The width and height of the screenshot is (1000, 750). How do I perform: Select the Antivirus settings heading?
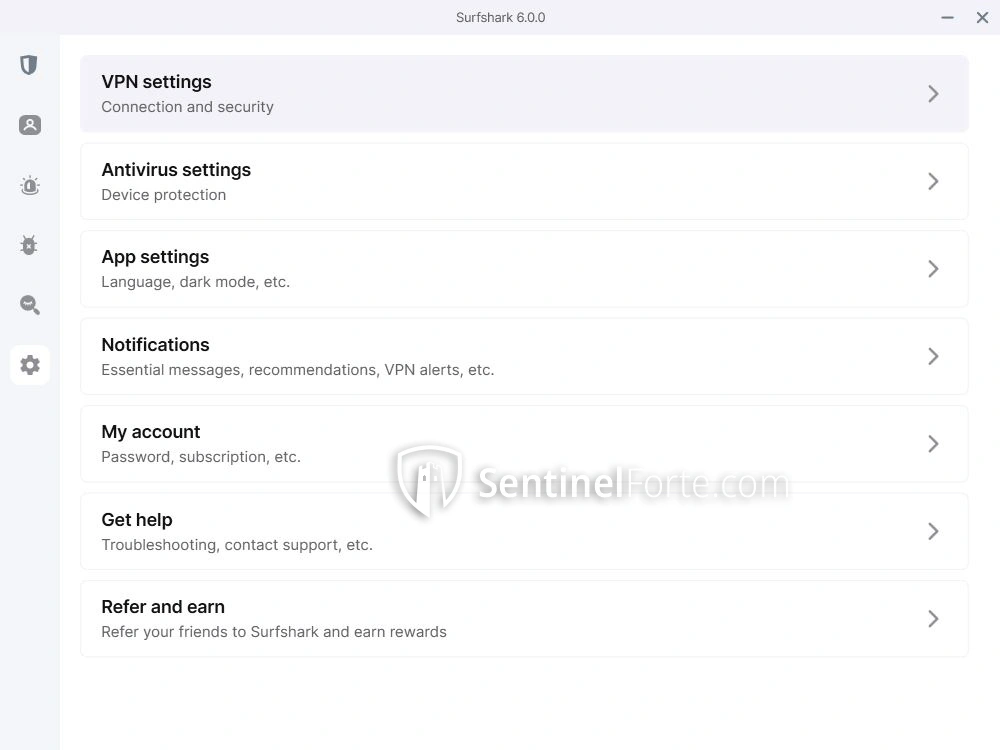pos(176,170)
